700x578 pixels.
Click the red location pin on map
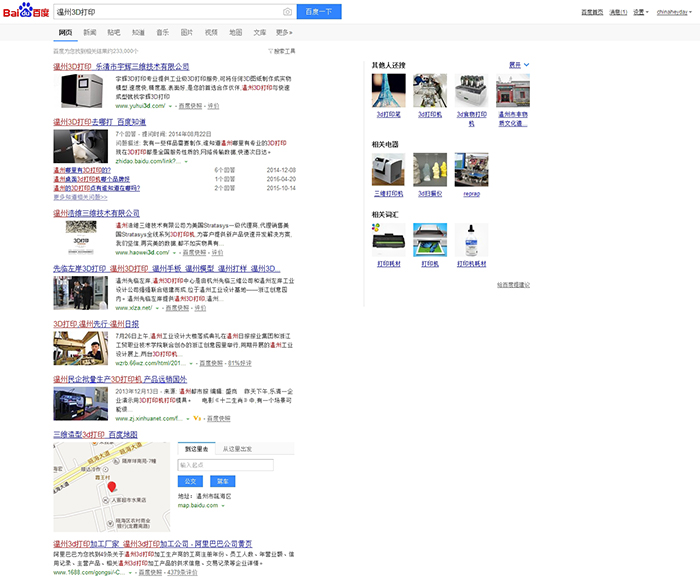112,487
